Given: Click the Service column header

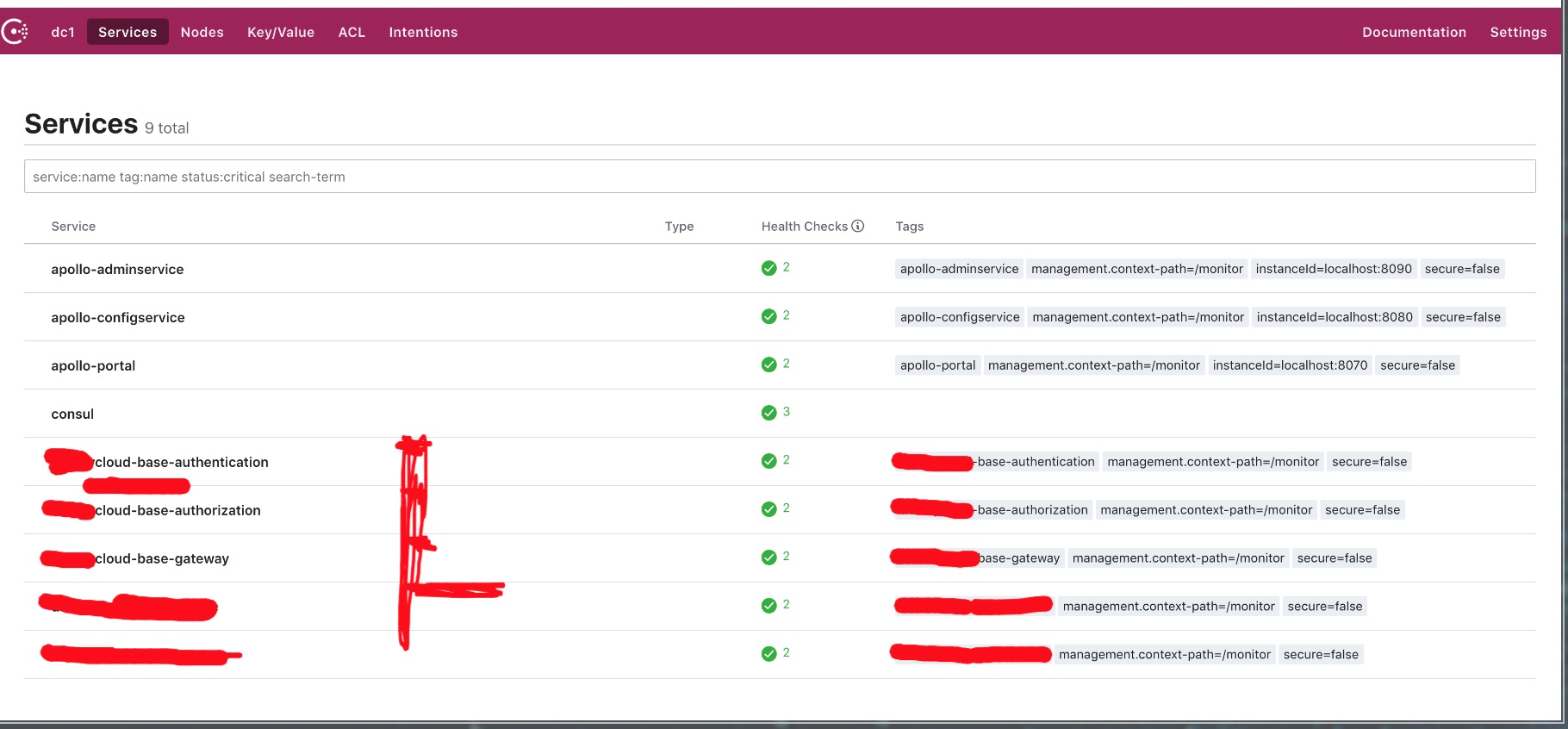Looking at the screenshot, I should click(73, 227).
